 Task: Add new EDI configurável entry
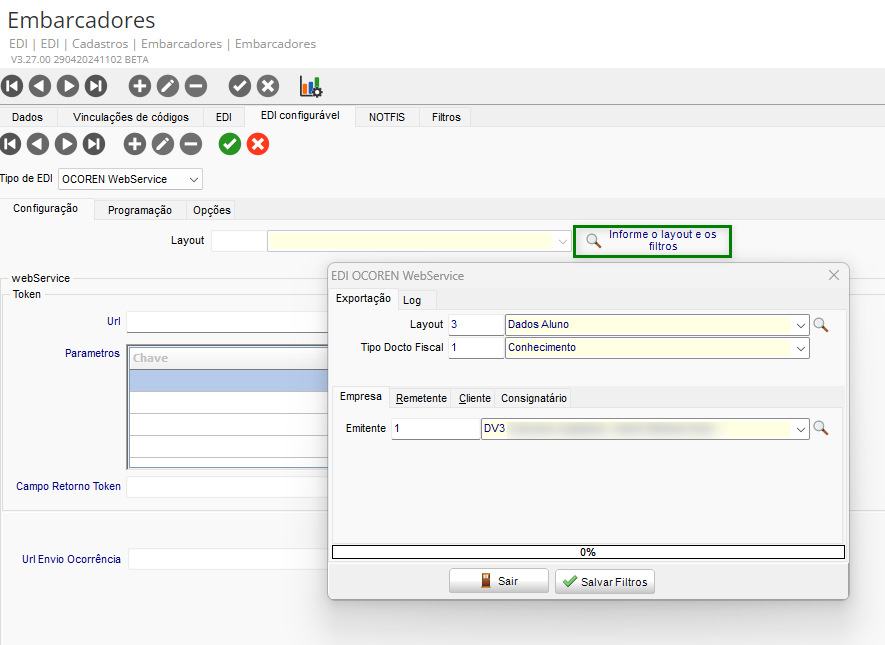pyautogui.click(x=135, y=144)
